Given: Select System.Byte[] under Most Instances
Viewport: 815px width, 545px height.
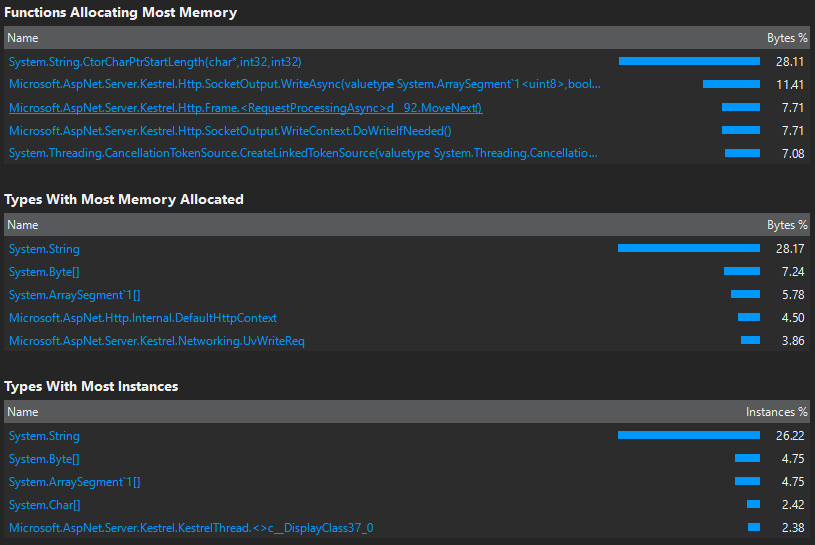Looking at the screenshot, I should click(x=44, y=459).
